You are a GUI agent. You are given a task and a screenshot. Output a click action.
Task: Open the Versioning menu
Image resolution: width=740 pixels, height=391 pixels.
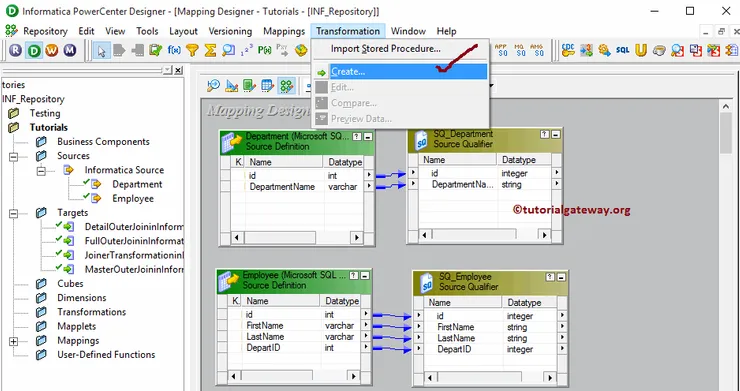coord(230,31)
